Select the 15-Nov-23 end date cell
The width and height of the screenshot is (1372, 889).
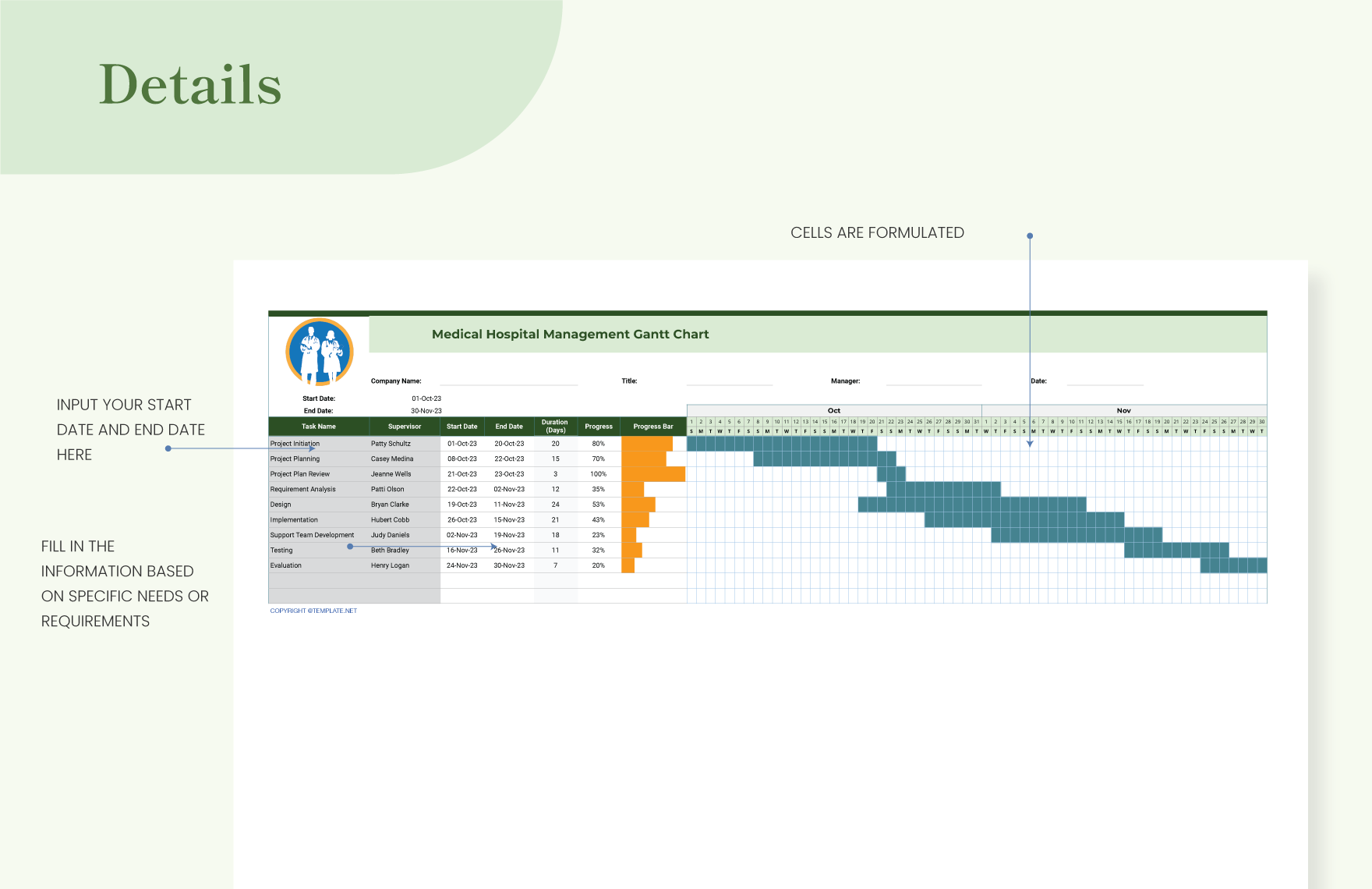point(509,520)
